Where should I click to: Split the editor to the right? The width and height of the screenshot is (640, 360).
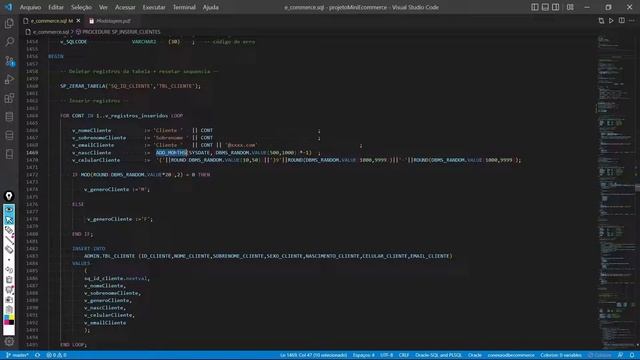point(621,21)
